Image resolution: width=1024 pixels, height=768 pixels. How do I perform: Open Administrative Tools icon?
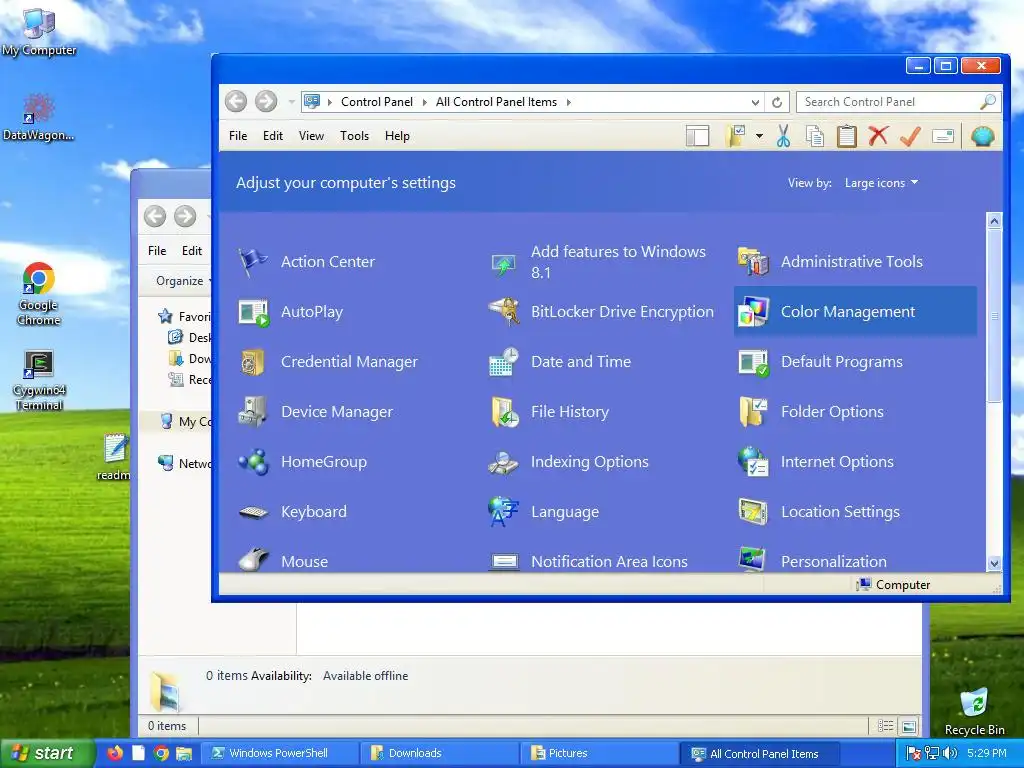pos(753,262)
